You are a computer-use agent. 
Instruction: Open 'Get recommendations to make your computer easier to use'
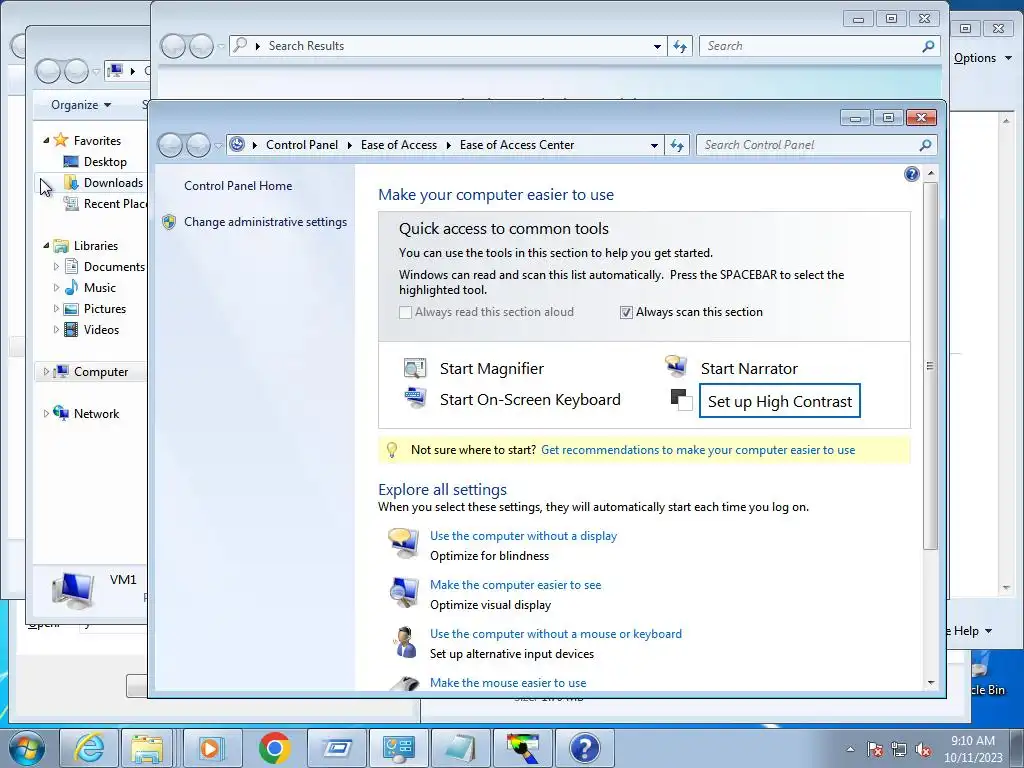[x=697, y=450]
